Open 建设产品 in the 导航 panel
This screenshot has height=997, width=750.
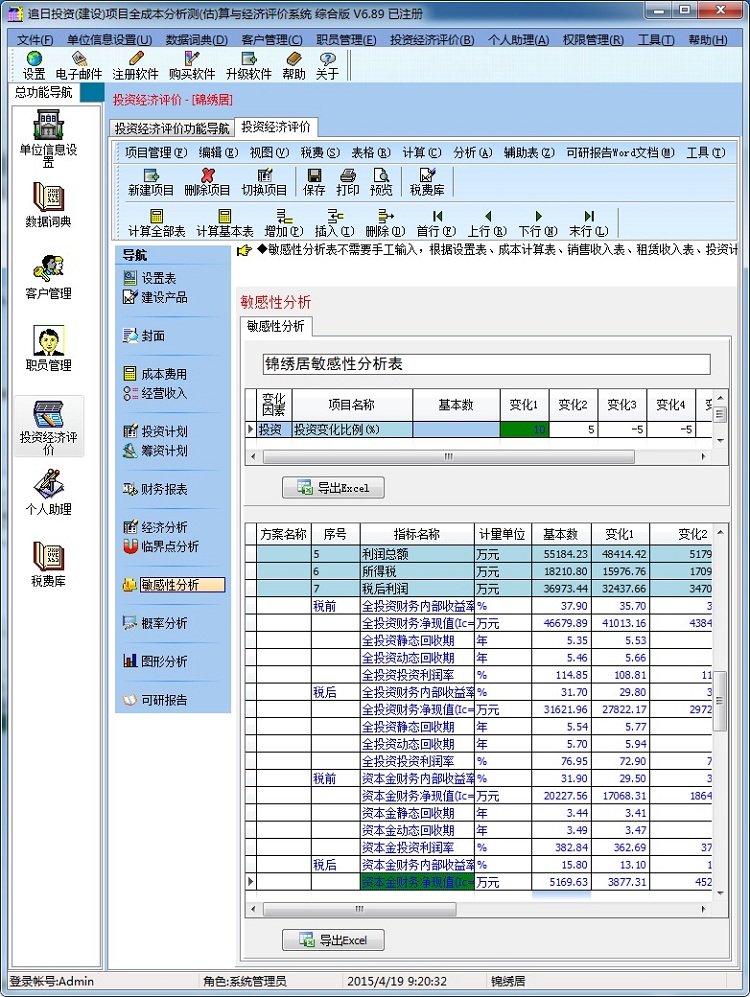155,297
